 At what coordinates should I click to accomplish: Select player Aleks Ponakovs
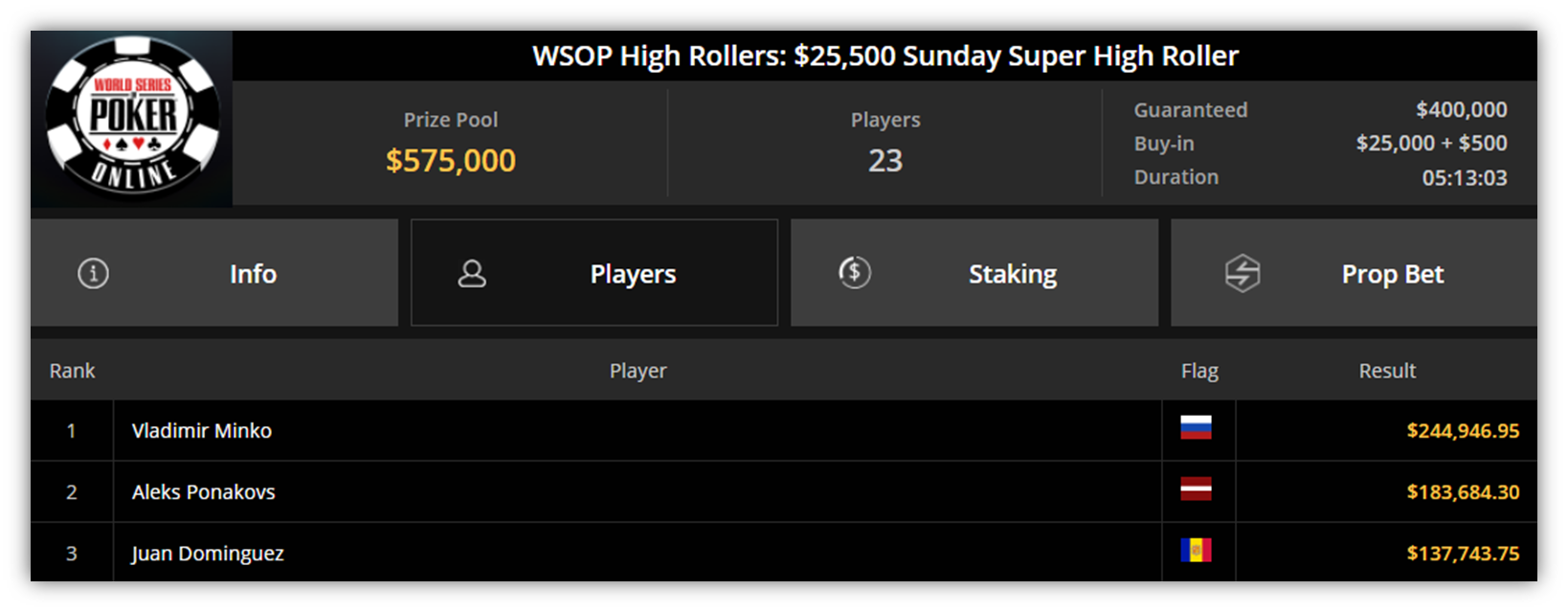[204, 492]
